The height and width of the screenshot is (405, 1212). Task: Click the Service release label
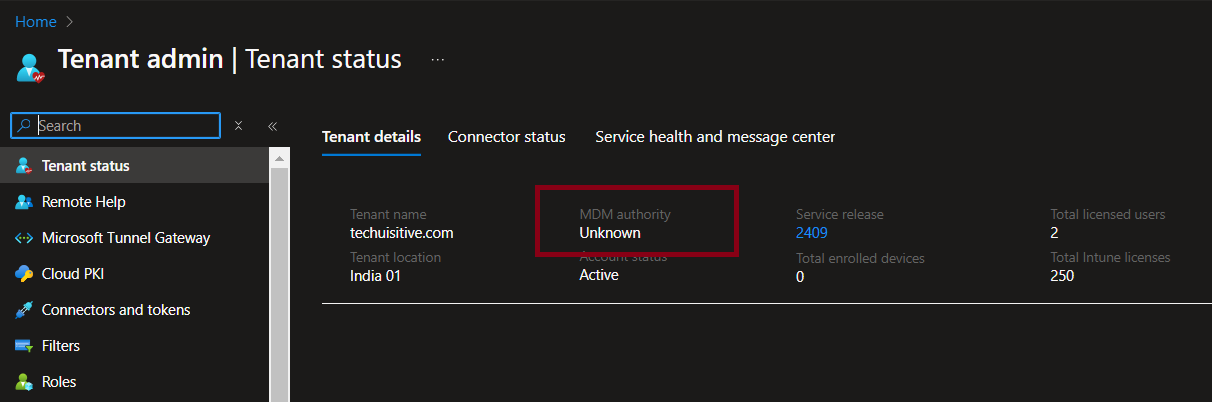click(x=840, y=214)
